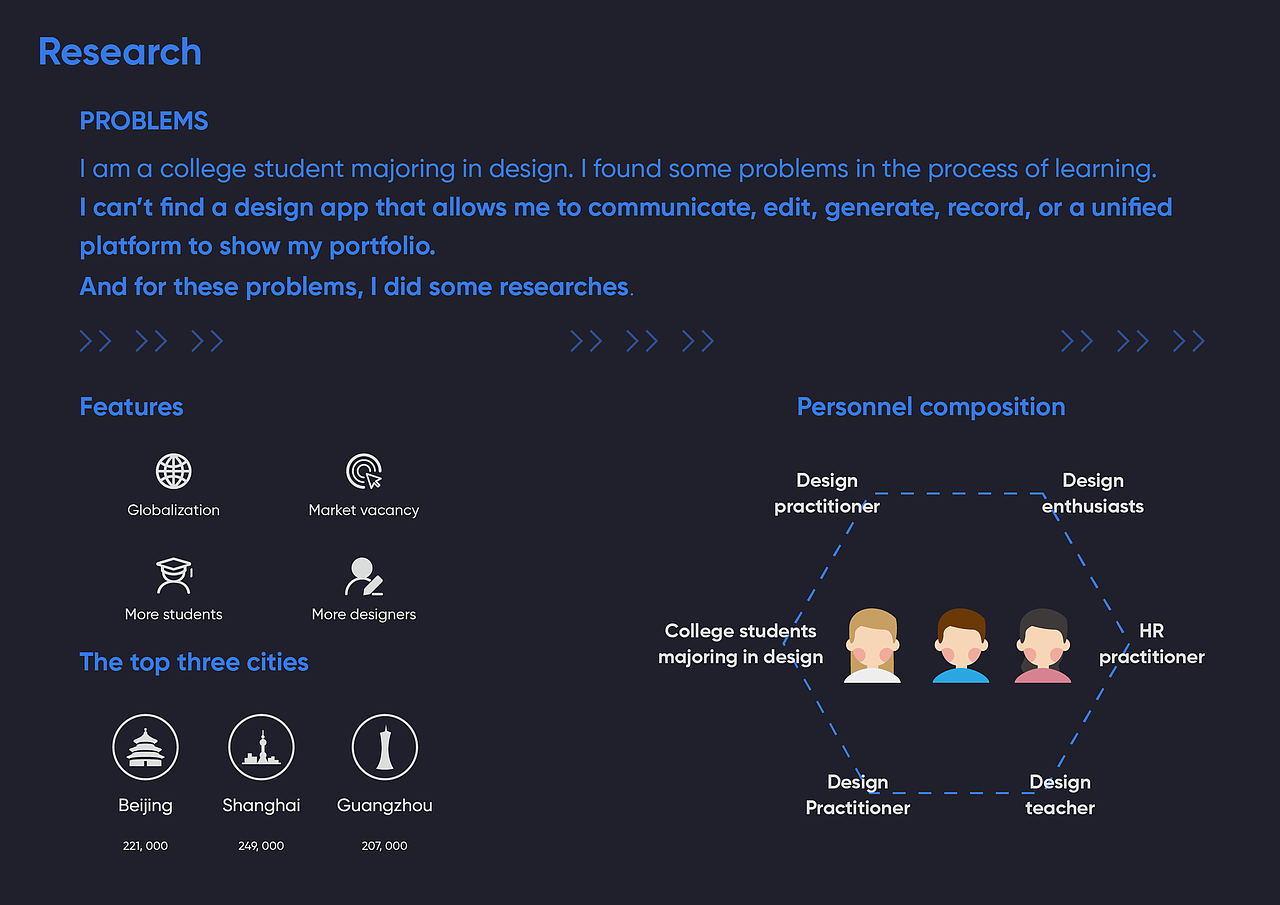Select the brown-haired male avatar in blue

(x=961, y=646)
